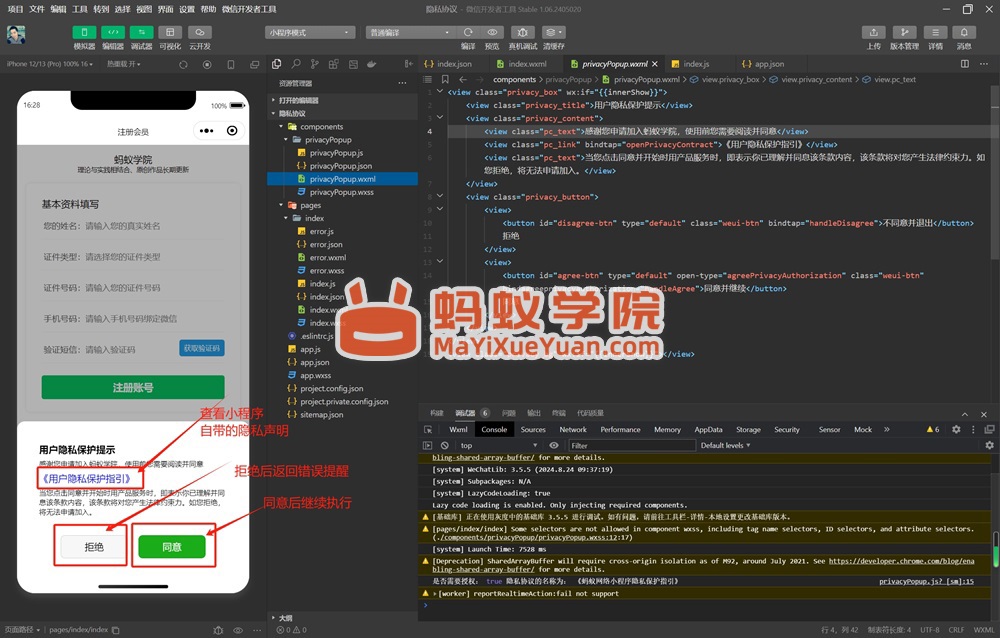Start real device debugging (真机调试)
This screenshot has width=1000, height=638.
(x=522, y=33)
